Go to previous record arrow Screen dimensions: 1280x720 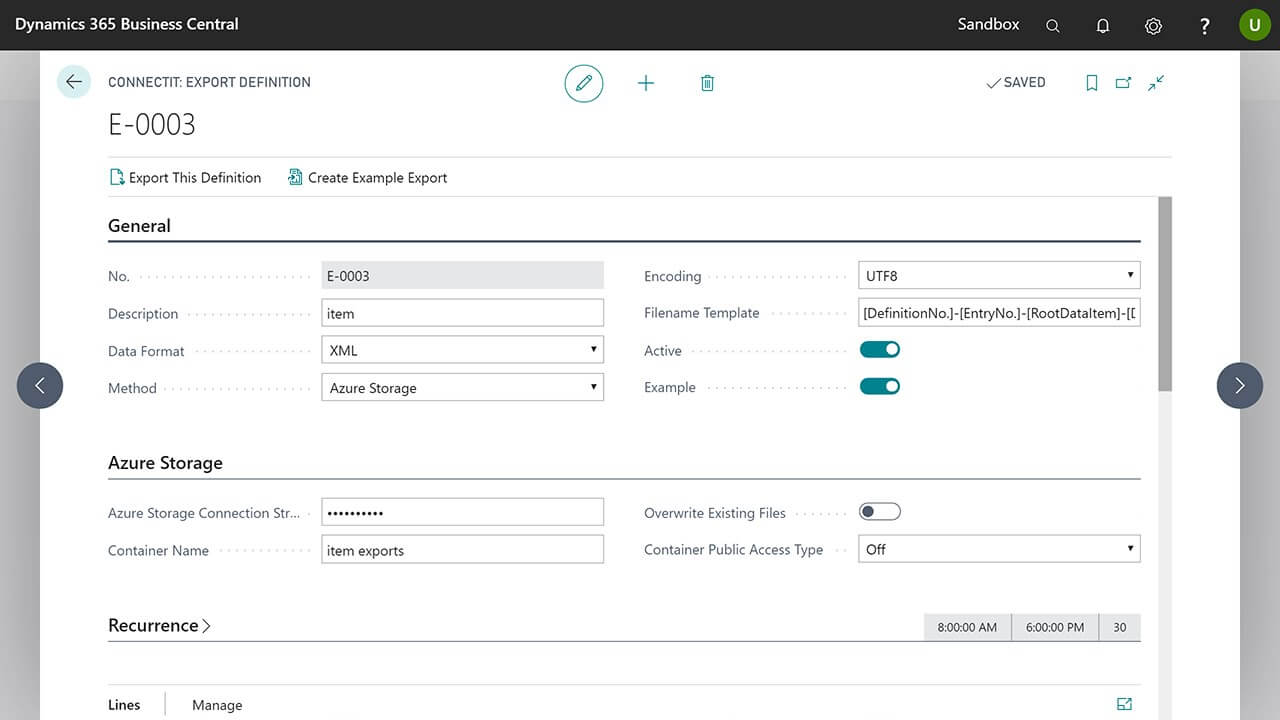pos(40,385)
